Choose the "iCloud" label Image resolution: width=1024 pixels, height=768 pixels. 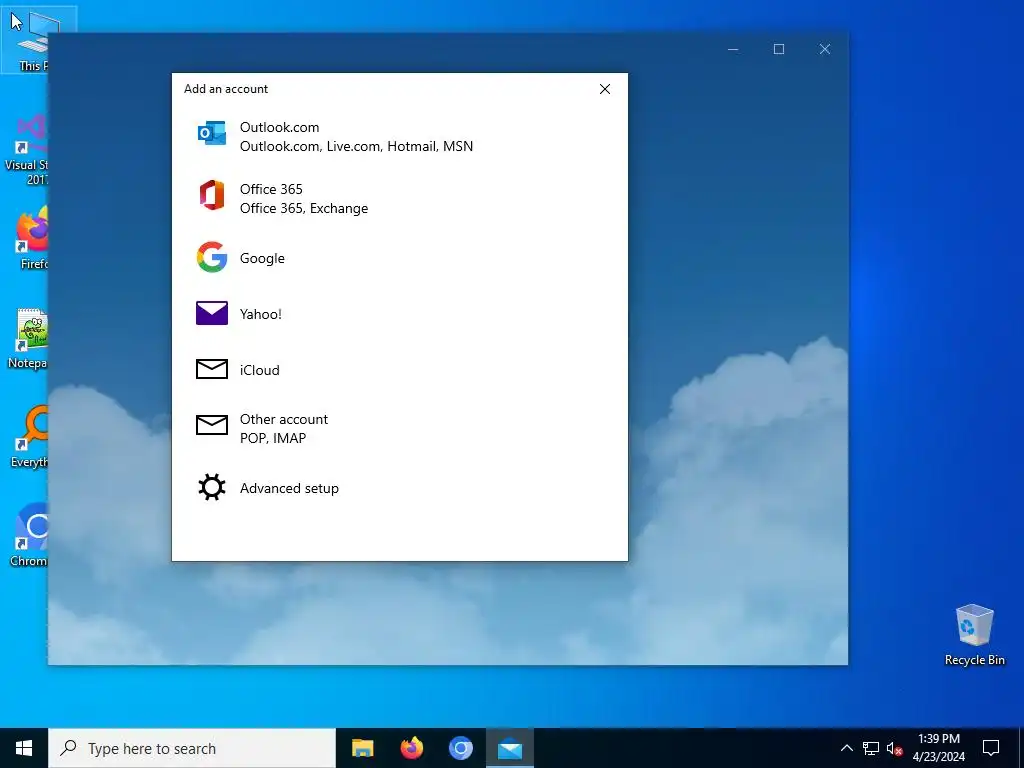coord(259,370)
